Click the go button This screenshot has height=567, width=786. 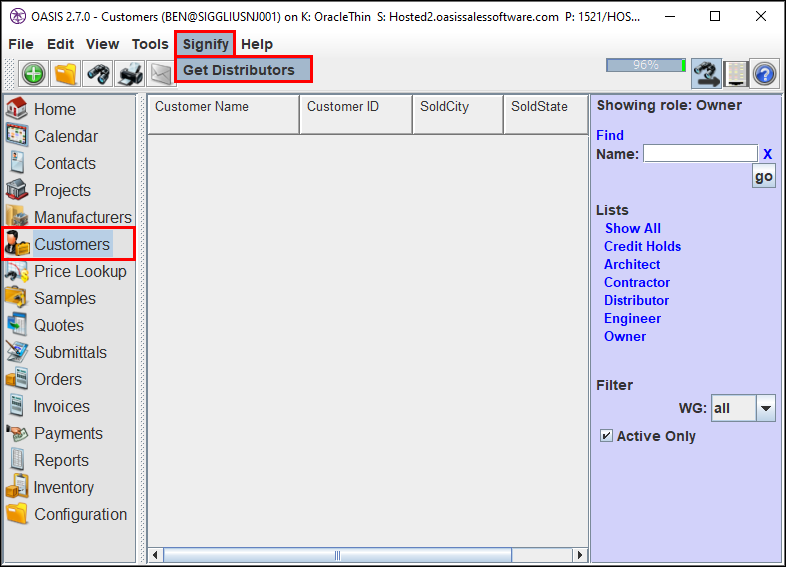coord(763,176)
